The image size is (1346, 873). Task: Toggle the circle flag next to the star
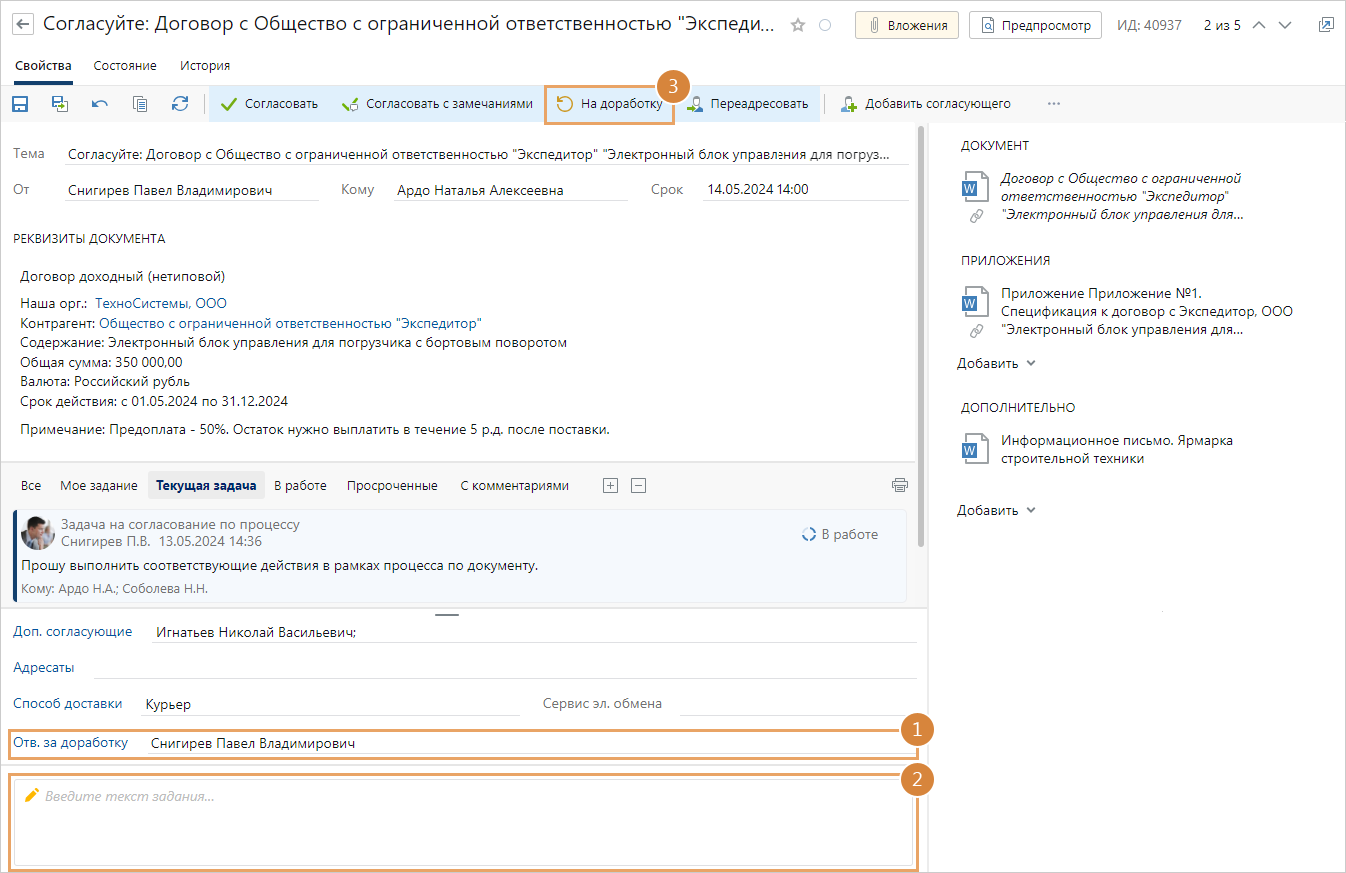coord(825,25)
